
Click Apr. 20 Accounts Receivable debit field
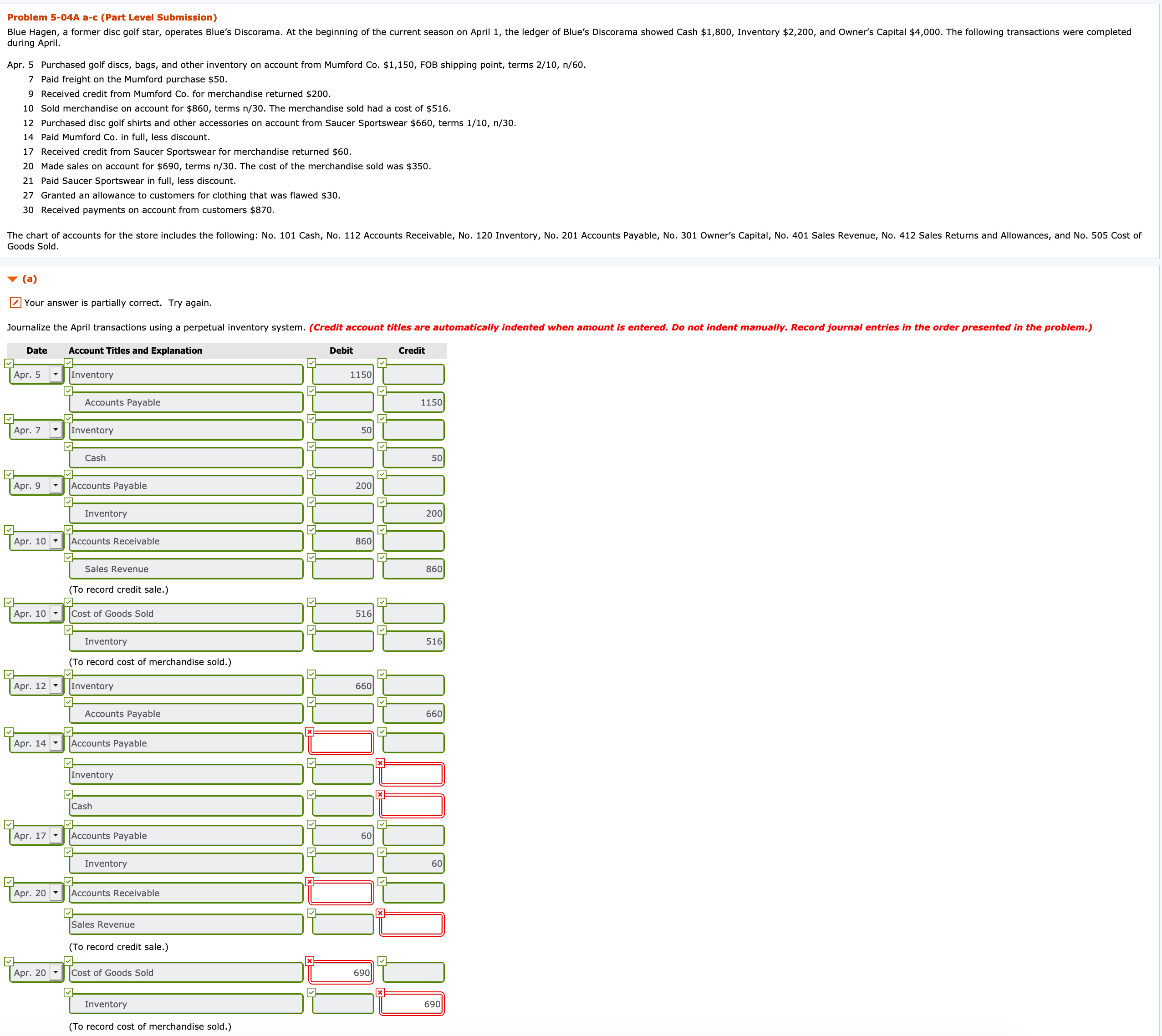pyautogui.click(x=341, y=893)
